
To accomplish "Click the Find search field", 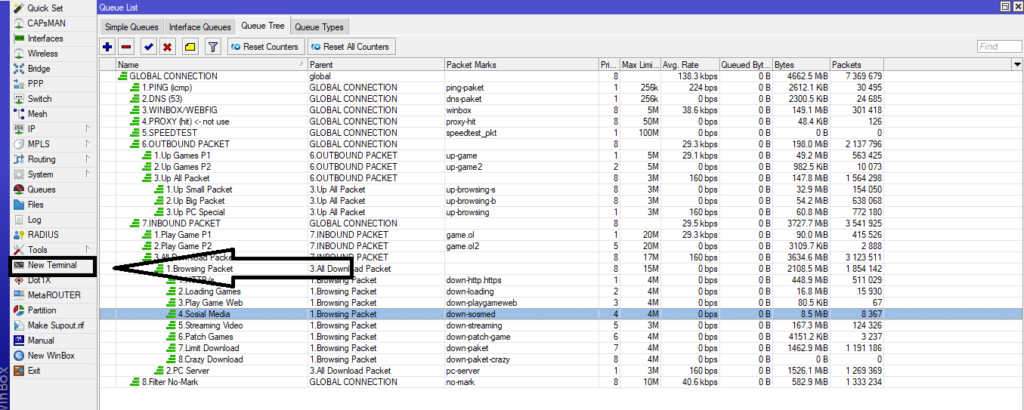I will pos(997,46).
